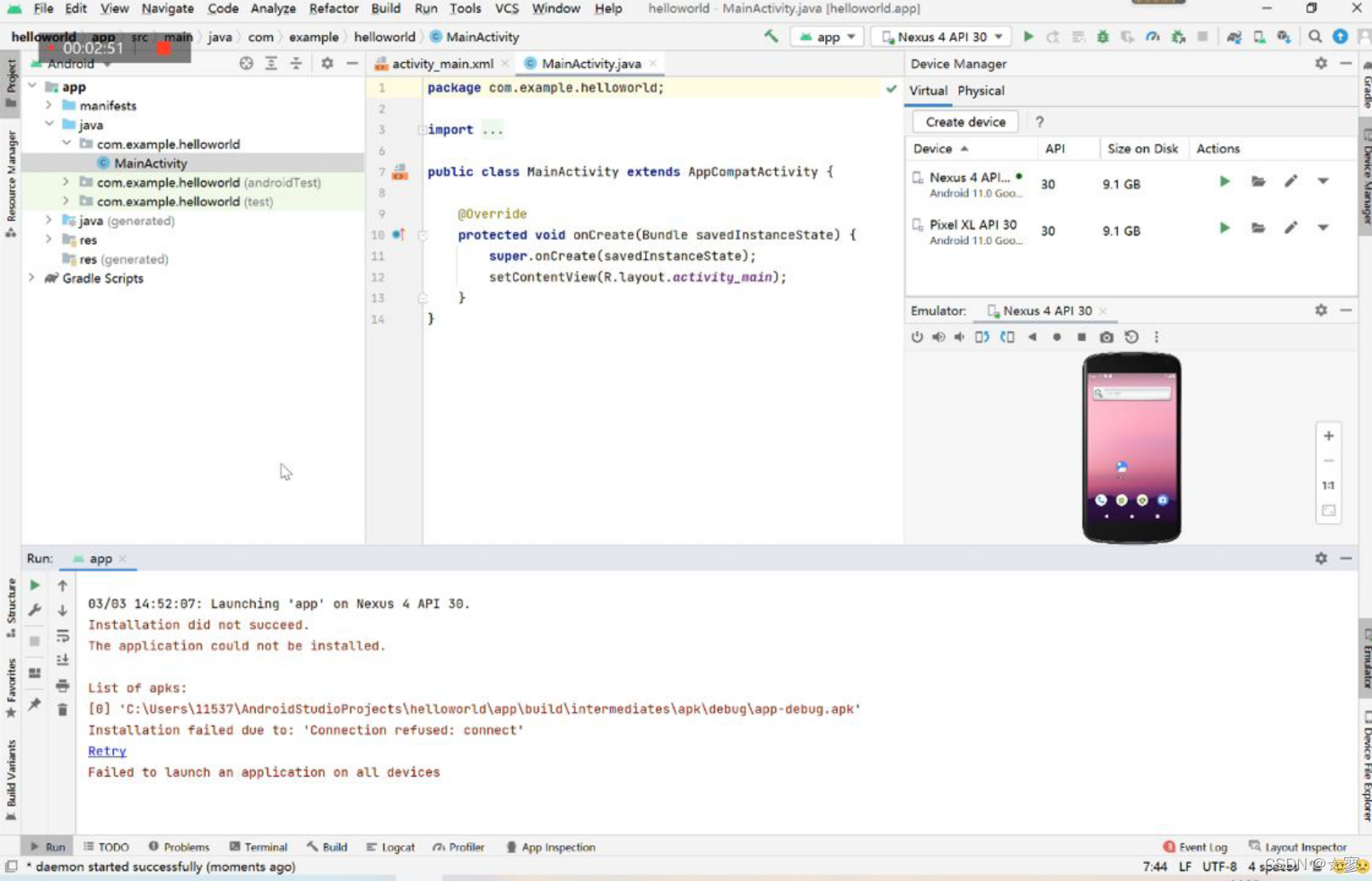Show Nexus 4 API 30 files on disk
Image resolution: width=1372 pixels, height=881 pixels.
(1258, 181)
